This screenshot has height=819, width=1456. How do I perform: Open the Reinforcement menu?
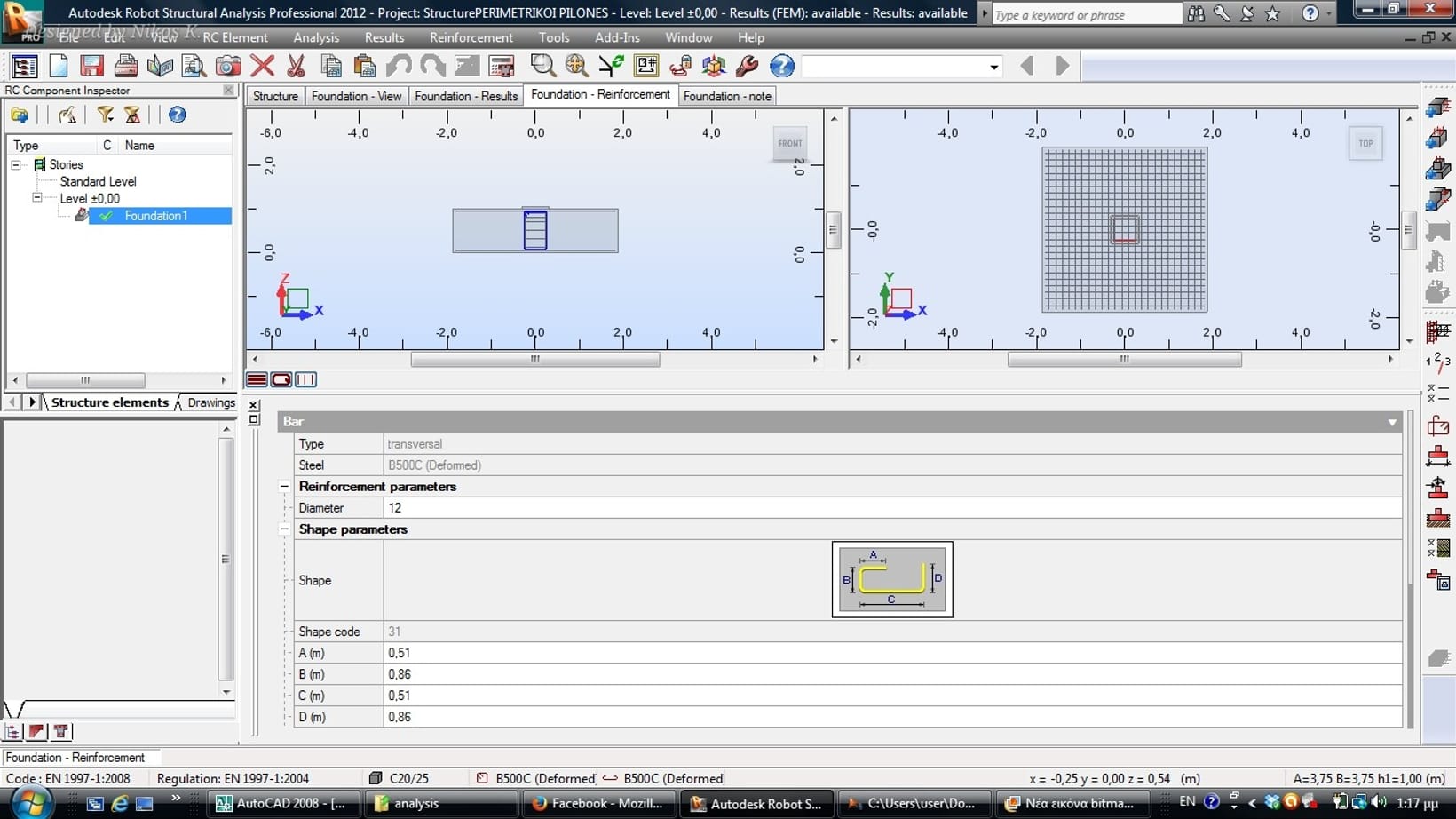pos(471,37)
